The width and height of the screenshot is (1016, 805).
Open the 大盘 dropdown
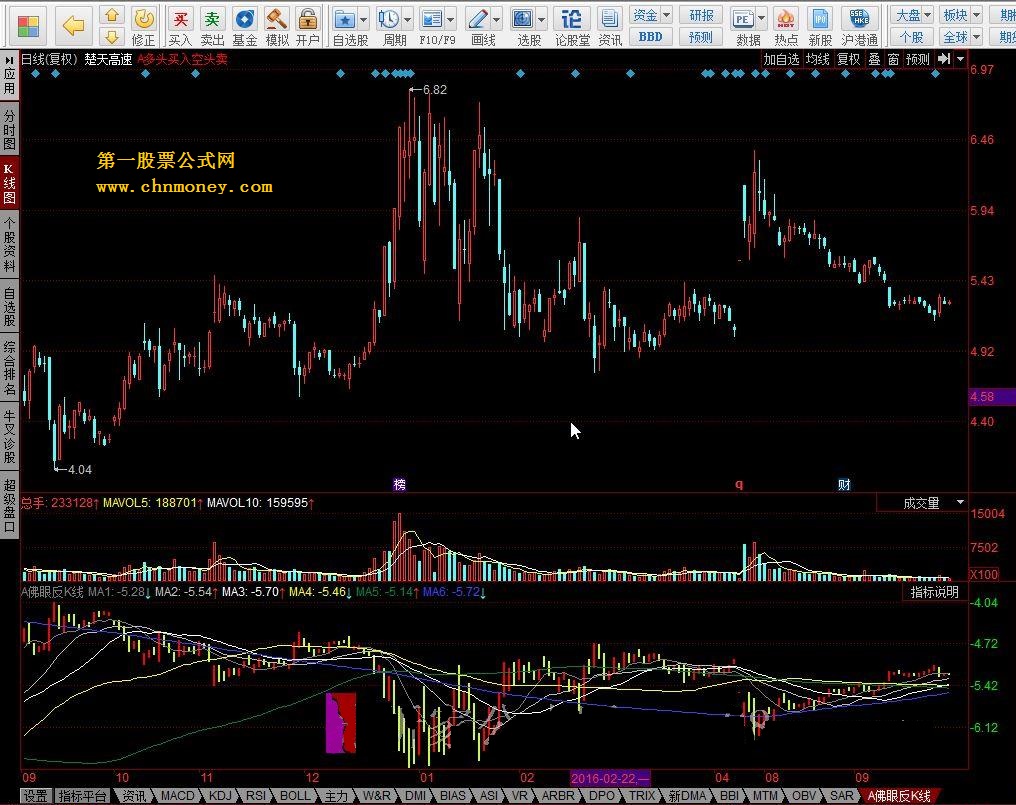[x=912, y=15]
